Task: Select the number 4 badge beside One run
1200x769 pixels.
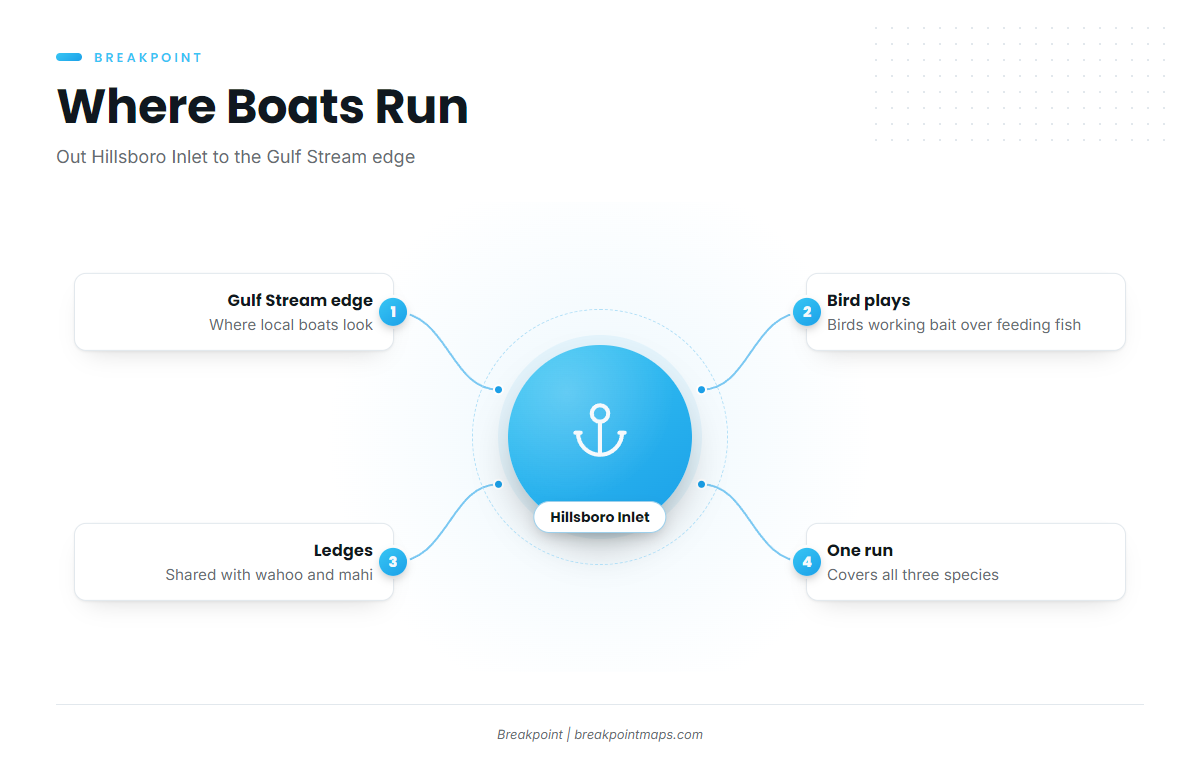Action: [x=807, y=562]
